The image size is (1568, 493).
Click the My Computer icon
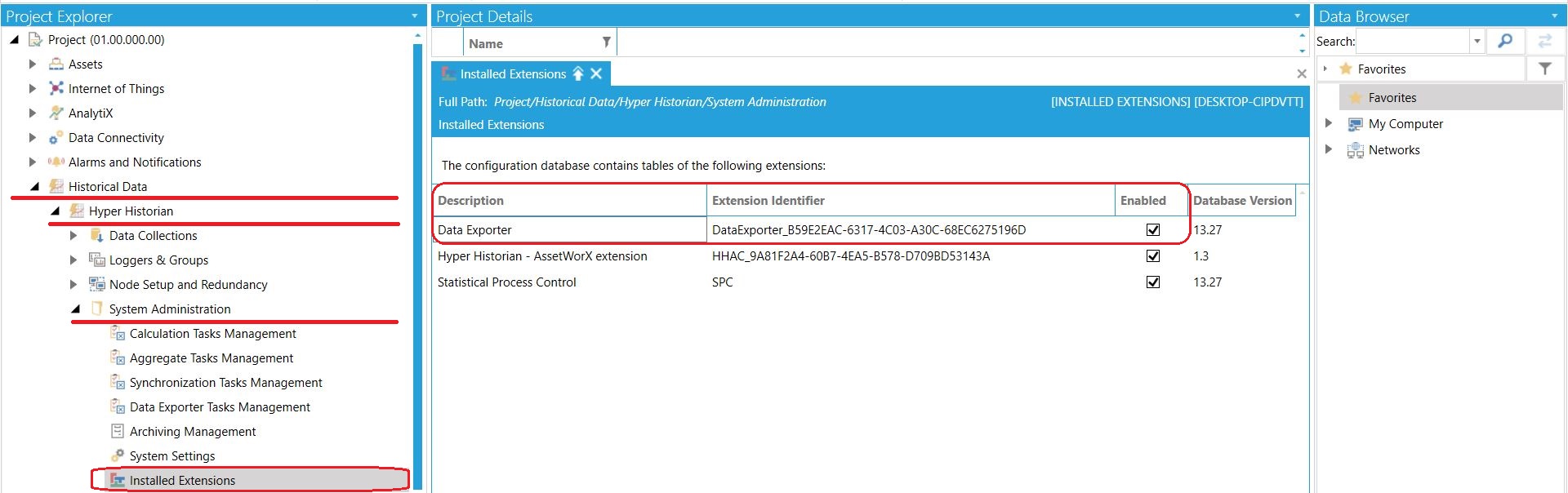[x=1355, y=124]
